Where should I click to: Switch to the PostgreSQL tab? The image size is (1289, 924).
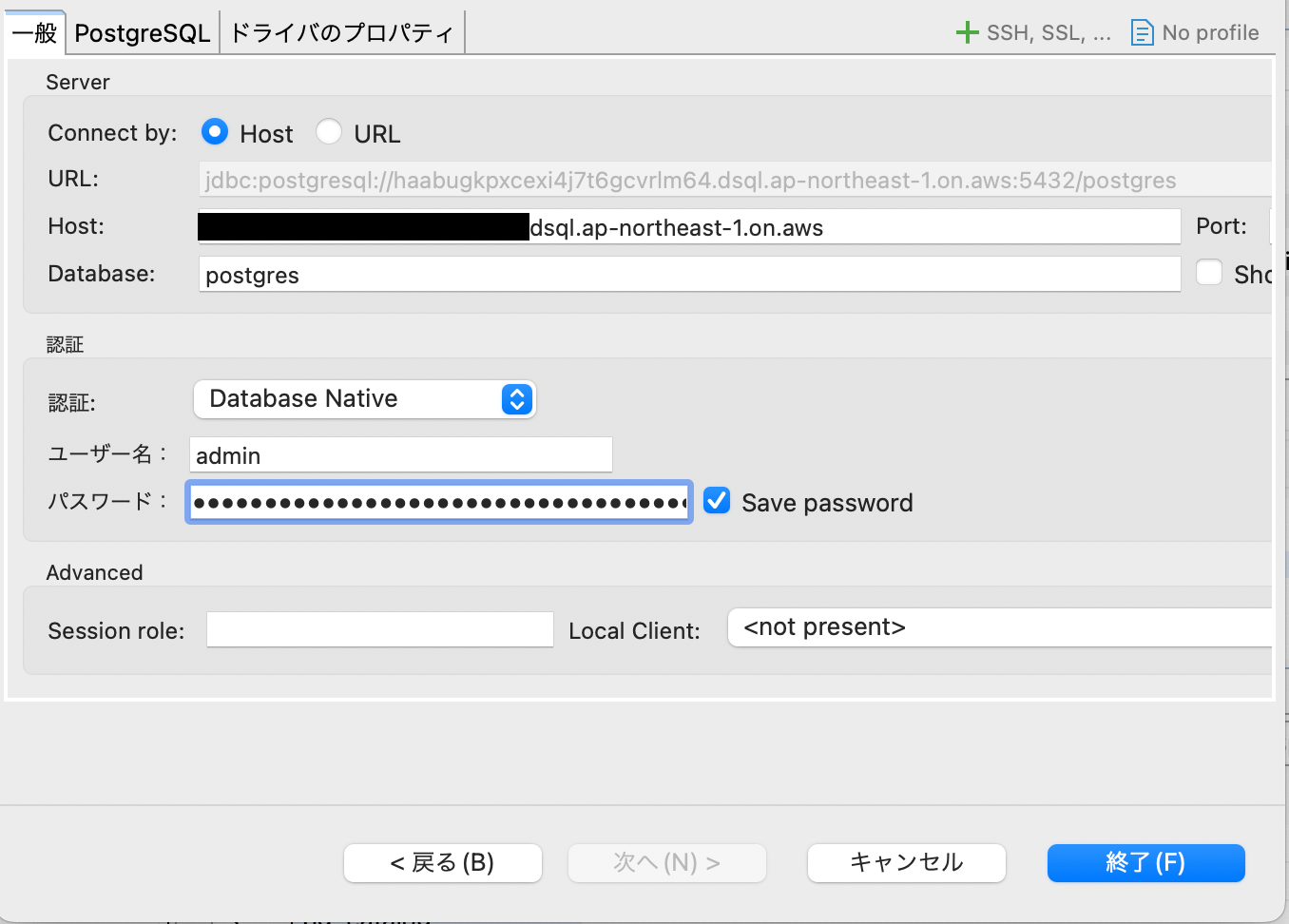143,33
